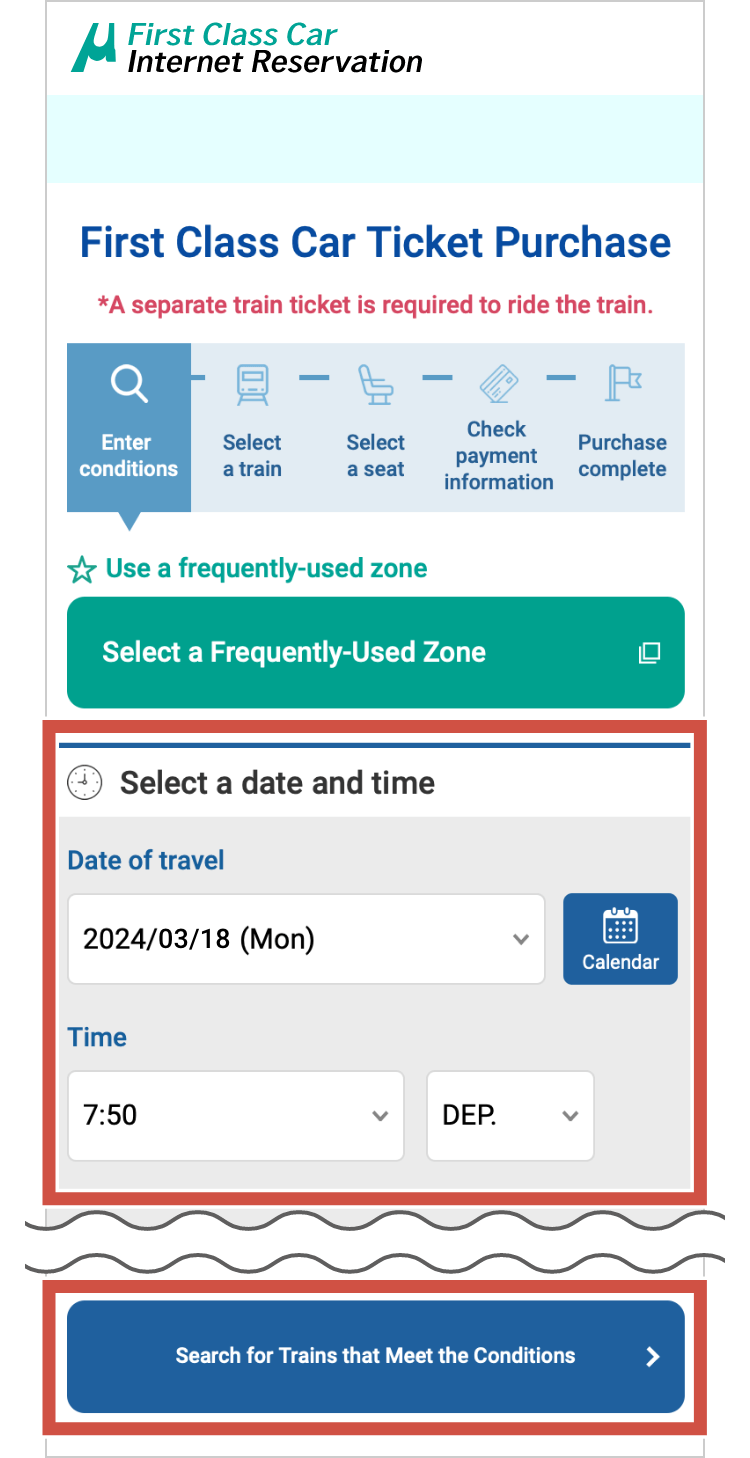Viewport: 750px width, 1458px height.
Task: Select the "Select a train" step label
Action: [x=252, y=456]
